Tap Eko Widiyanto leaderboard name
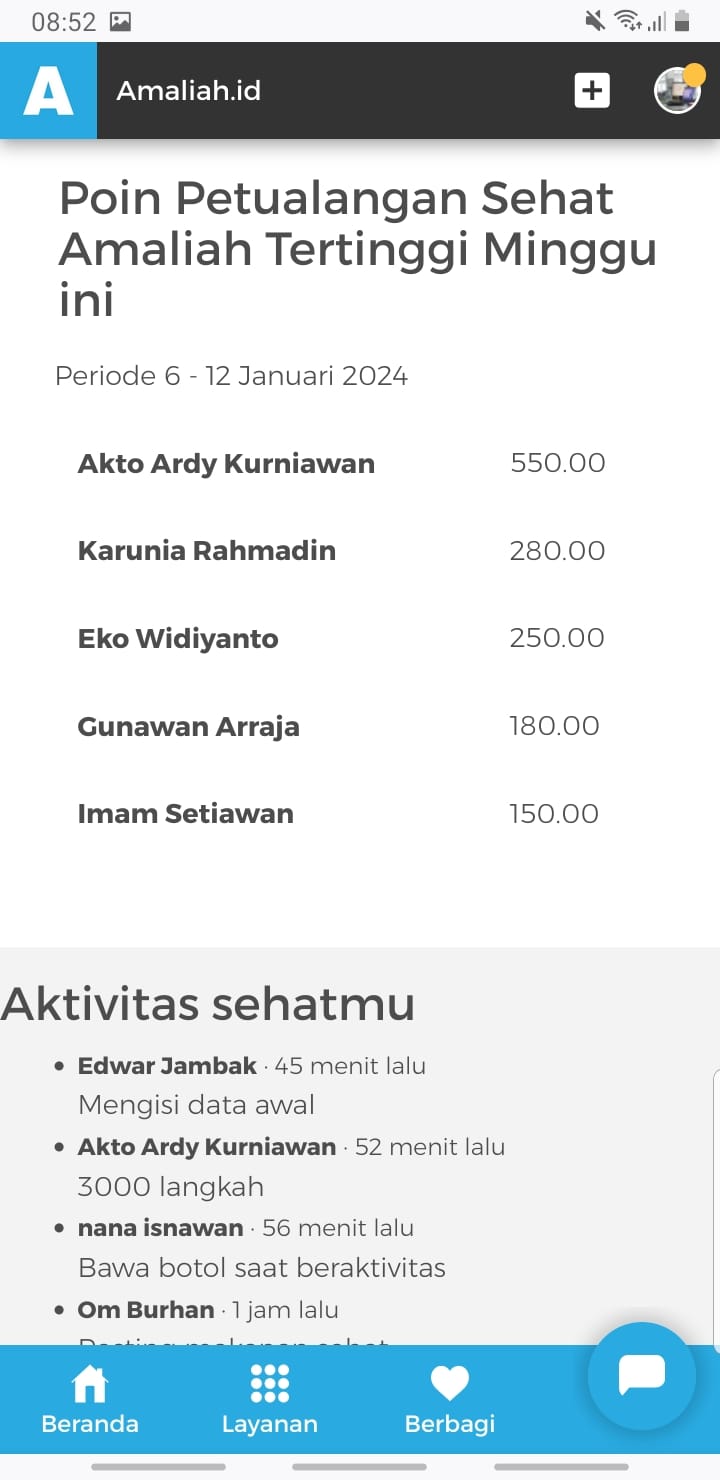 pos(178,639)
